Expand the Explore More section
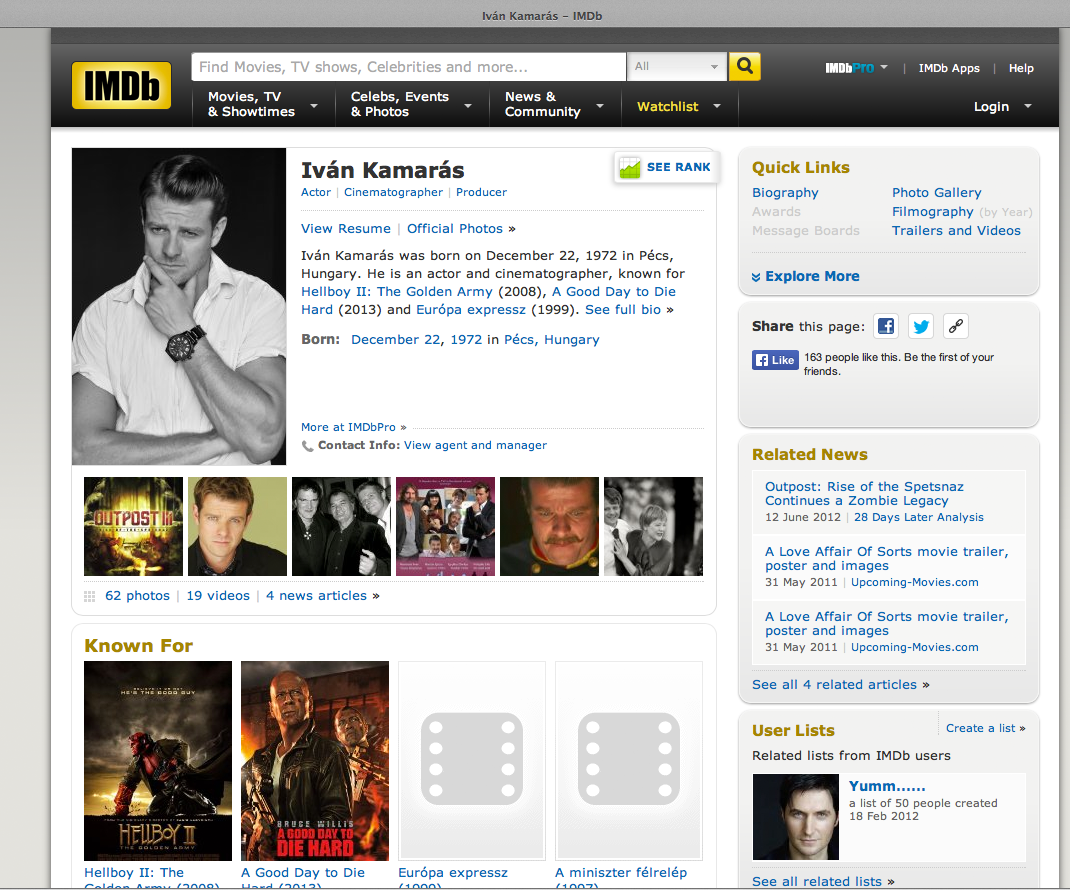The height and width of the screenshot is (890, 1070). click(x=805, y=276)
